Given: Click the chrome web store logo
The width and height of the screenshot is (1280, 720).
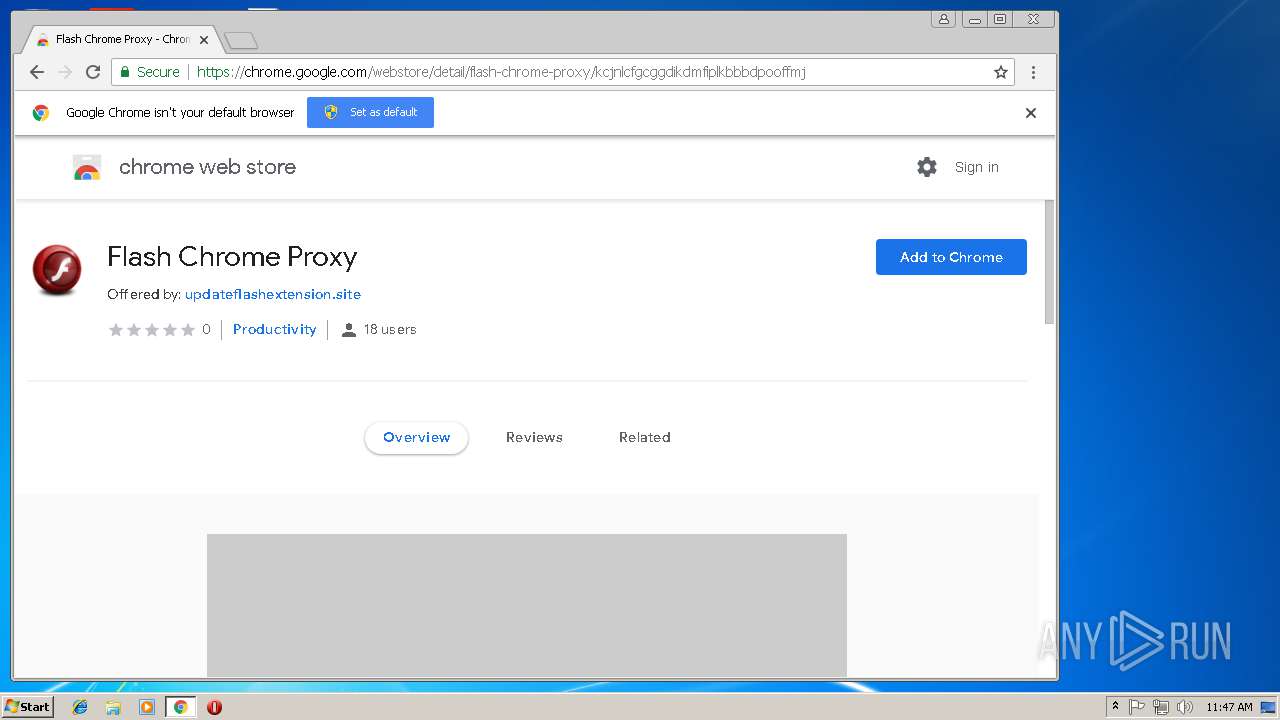Looking at the screenshot, I should tap(87, 168).
